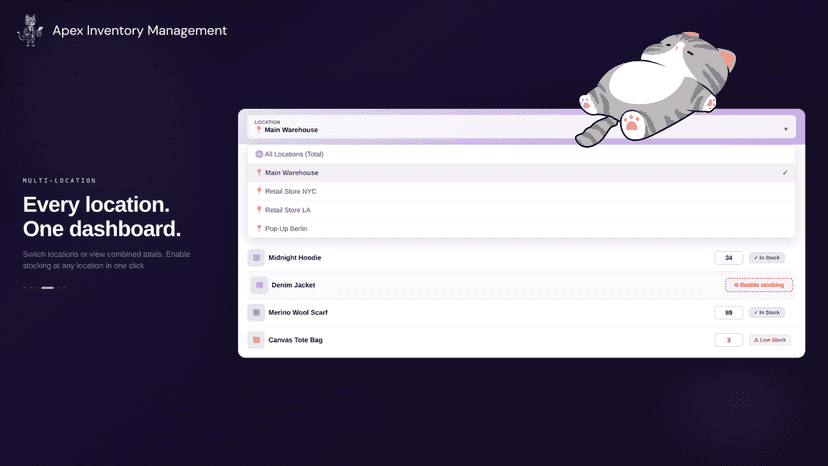Select the checked Main Warehouse option
Viewport: 828px width, 466px height.
521,173
